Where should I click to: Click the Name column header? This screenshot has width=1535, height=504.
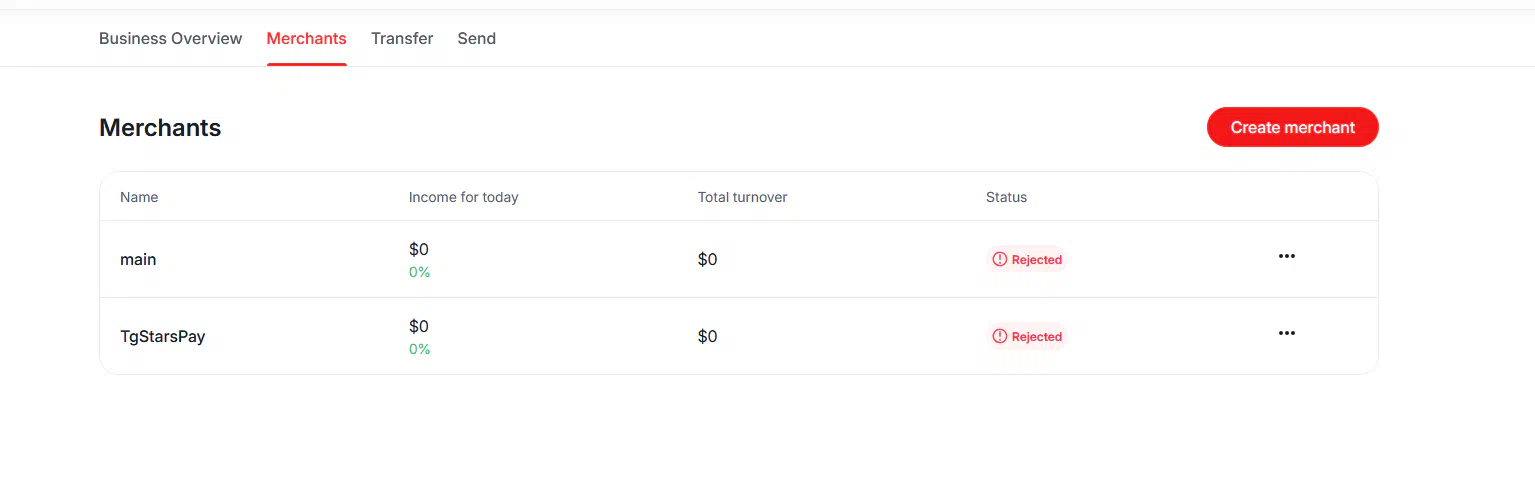click(139, 197)
